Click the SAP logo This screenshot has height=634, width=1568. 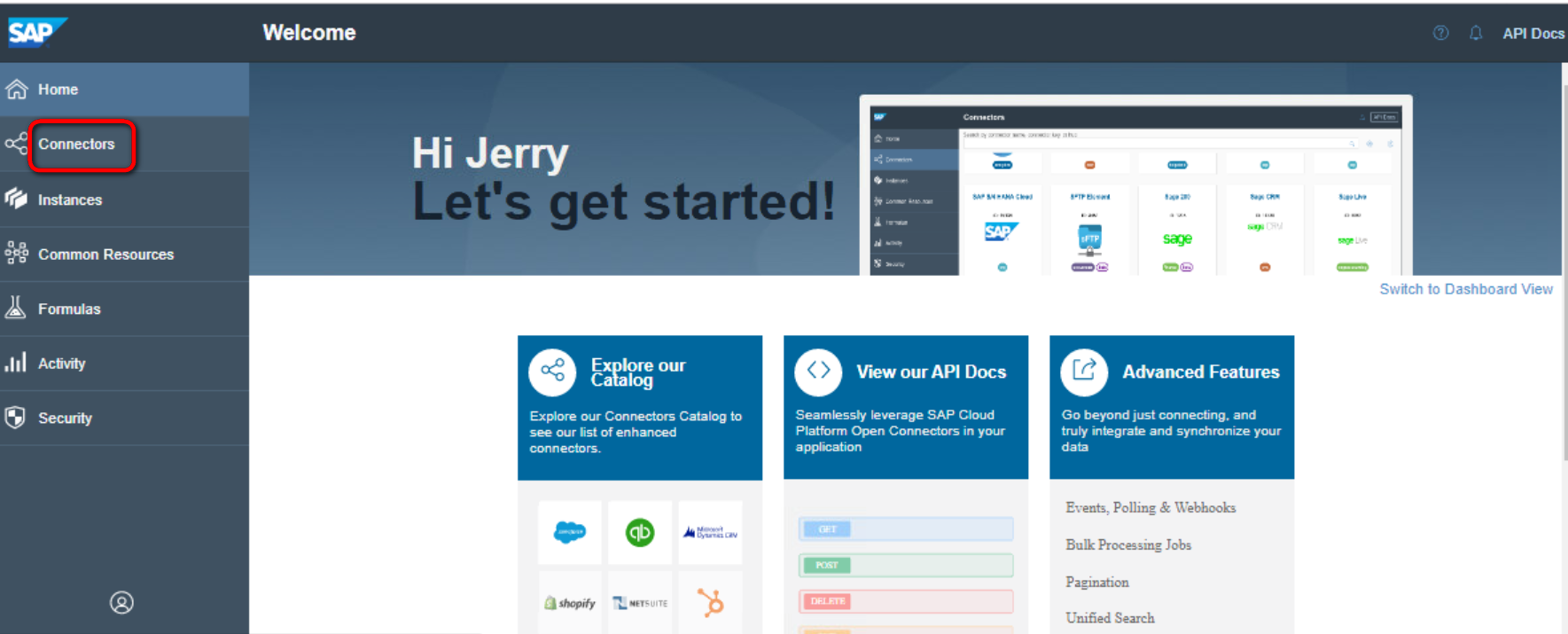tap(36, 32)
